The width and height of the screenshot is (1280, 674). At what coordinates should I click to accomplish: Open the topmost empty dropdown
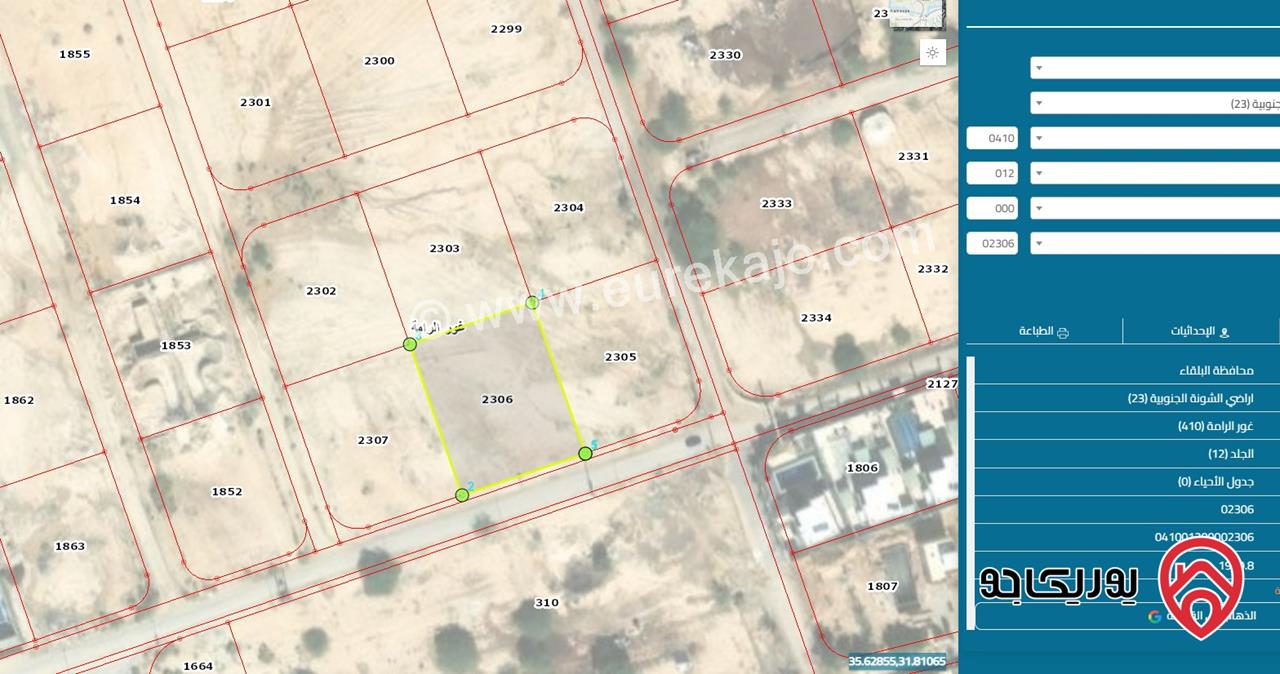click(1155, 68)
